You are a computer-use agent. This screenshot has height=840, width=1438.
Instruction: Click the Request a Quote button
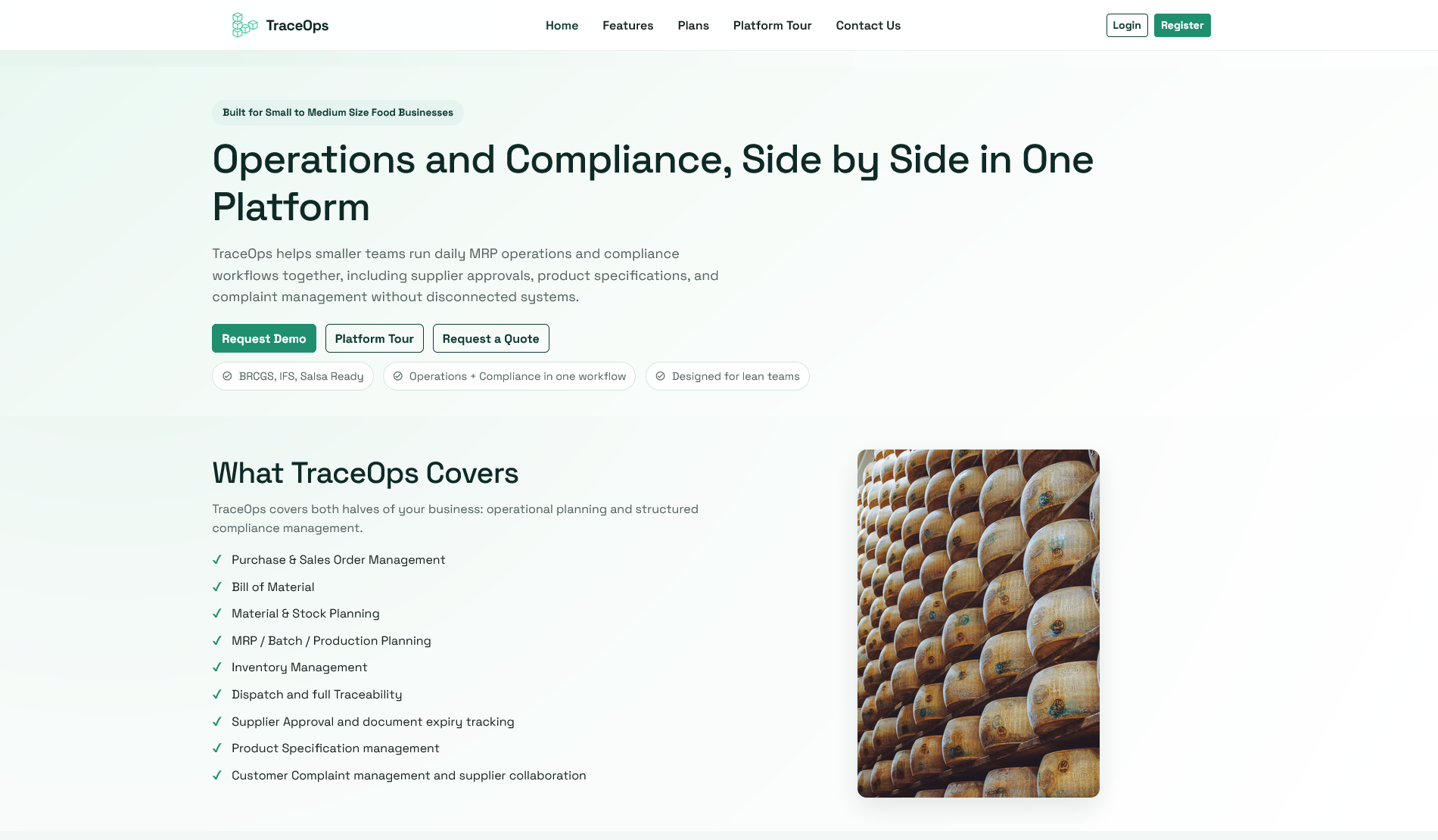490,338
